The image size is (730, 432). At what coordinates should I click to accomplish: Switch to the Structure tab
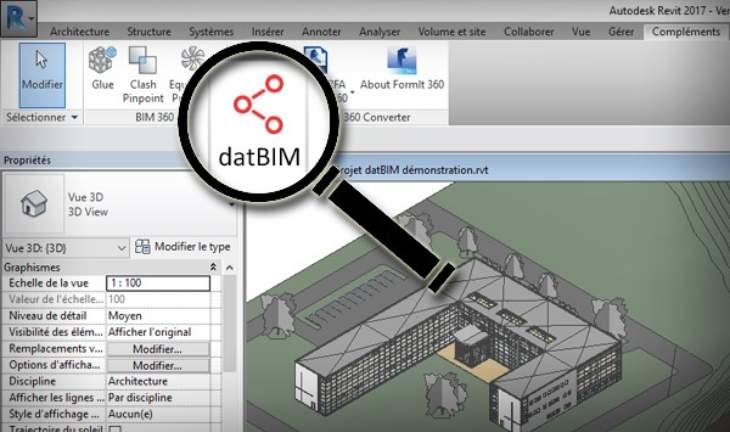[149, 32]
